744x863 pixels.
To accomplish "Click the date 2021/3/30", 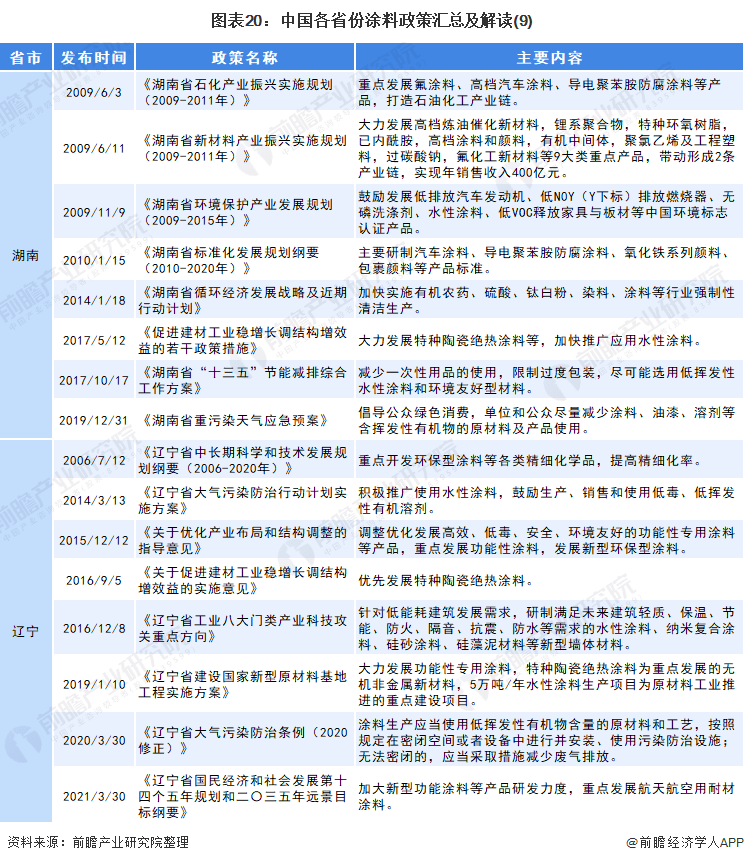I will (x=94, y=796).
